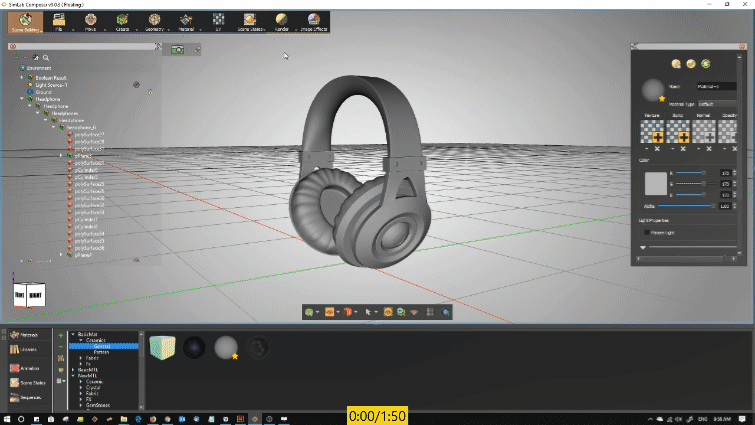Viewport: 755px width, 425px height.
Task: Toggle the Passive Light checkbox
Action: 645,232
